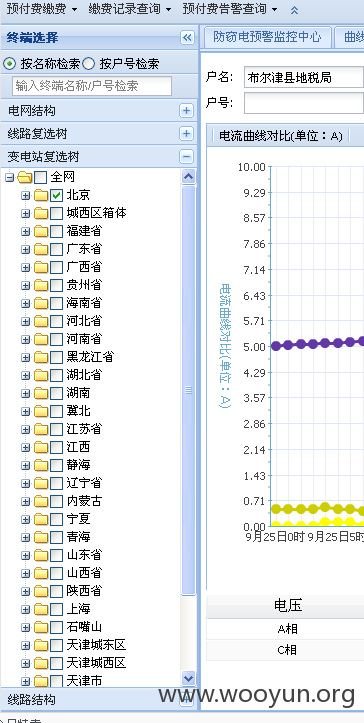Click the folder icon next to 福建省
Screen dimensions: 364x723
[x=41, y=231]
